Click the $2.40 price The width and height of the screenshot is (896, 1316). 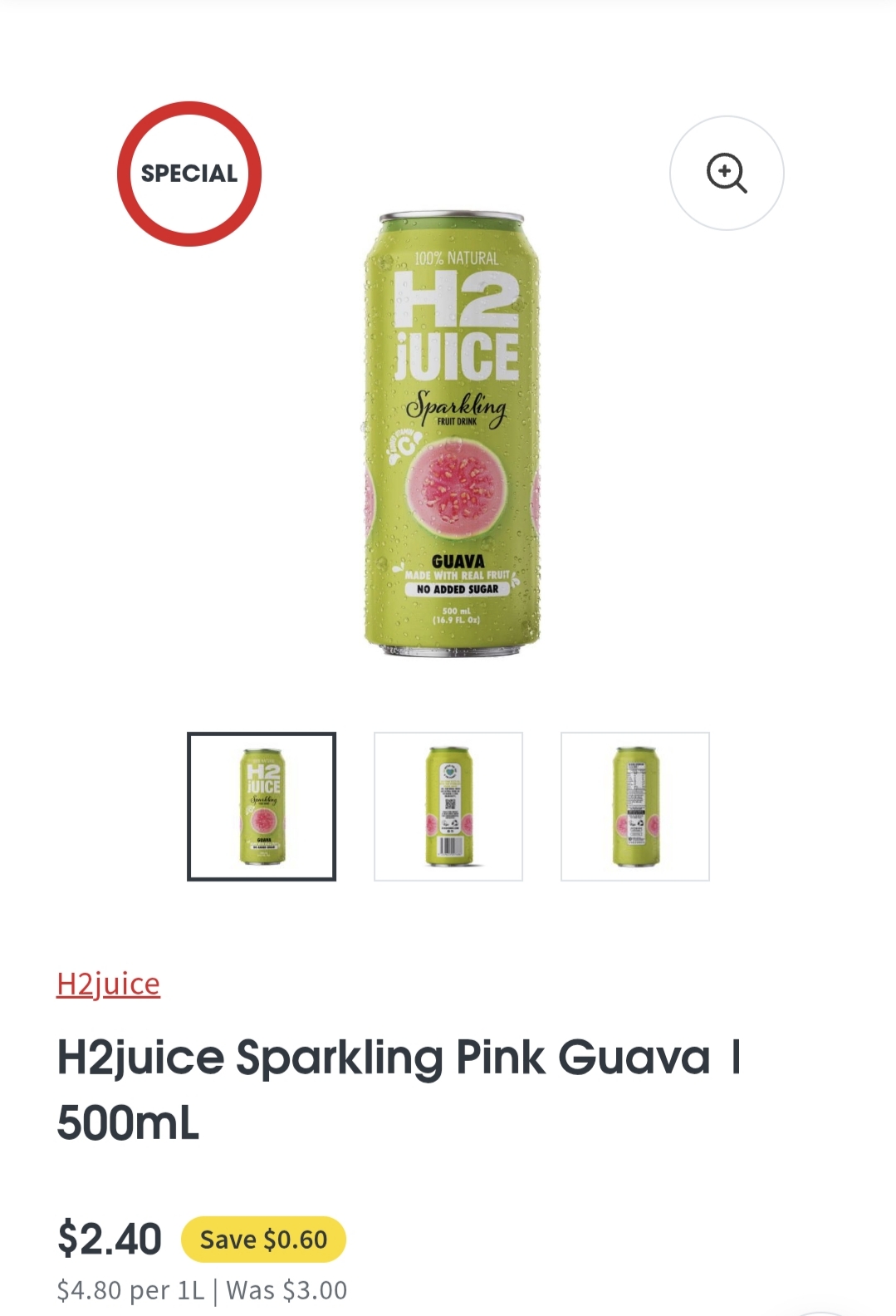(110, 1239)
